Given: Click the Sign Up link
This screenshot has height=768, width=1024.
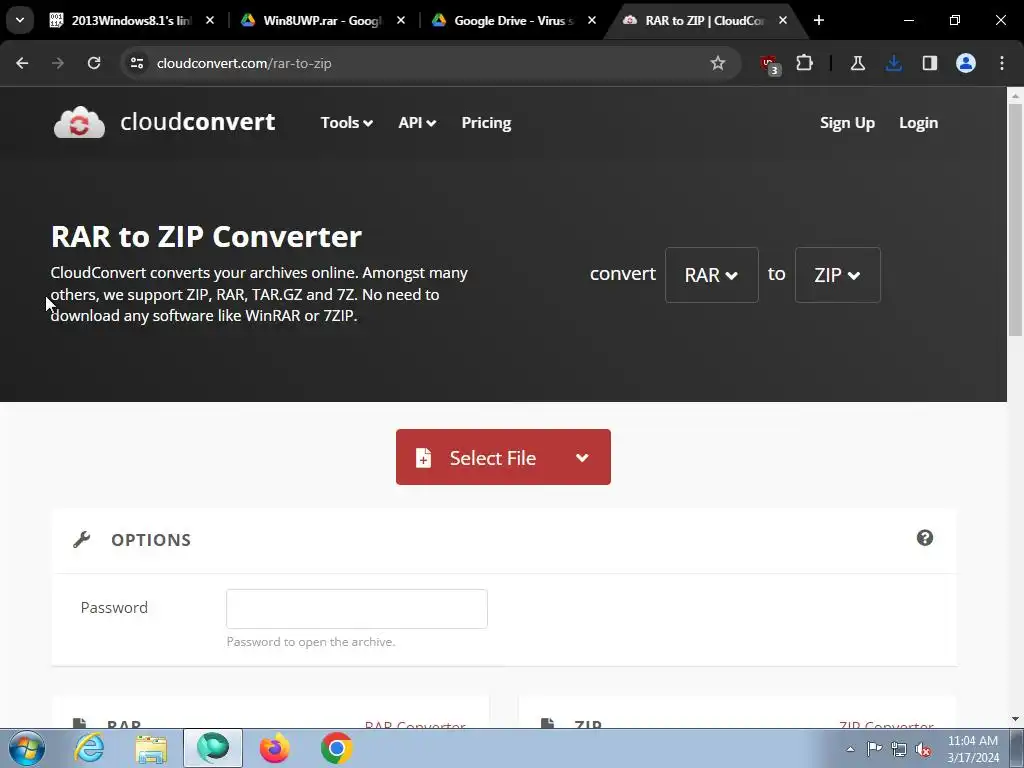Looking at the screenshot, I should pos(847,123).
